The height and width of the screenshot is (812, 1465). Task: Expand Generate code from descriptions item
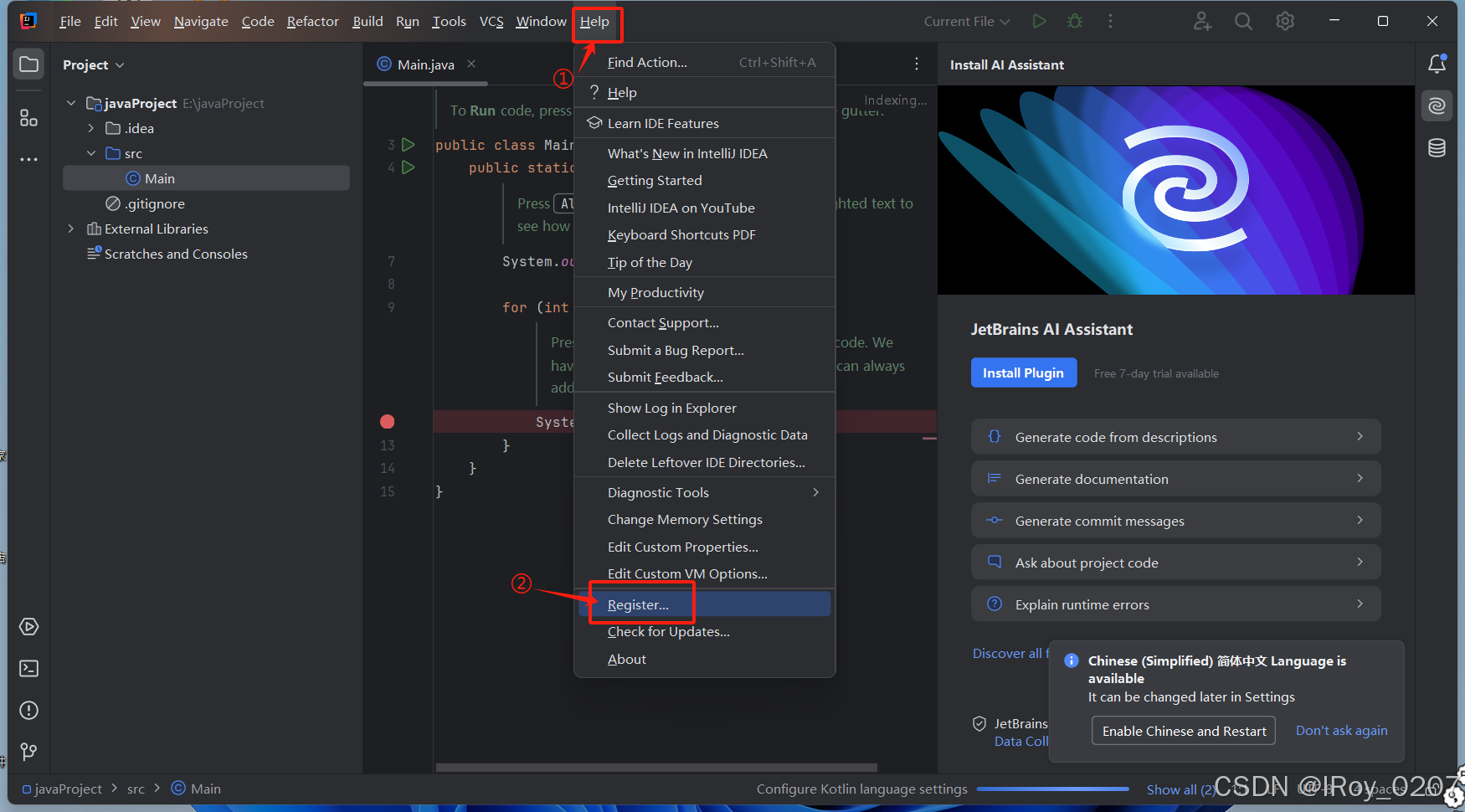[1175, 437]
